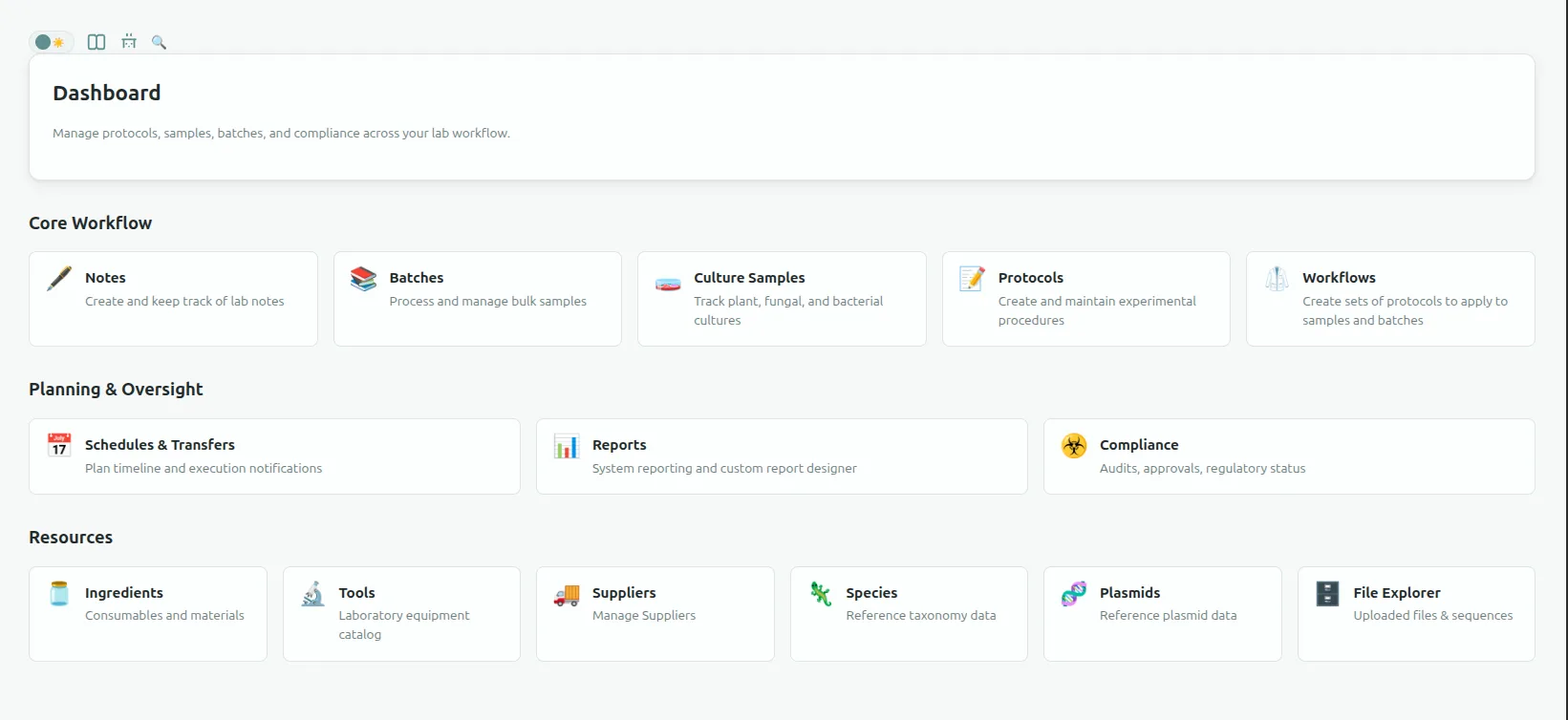Click the lab bench icon in top toolbar
The width and height of the screenshot is (1568, 720).
tap(129, 42)
